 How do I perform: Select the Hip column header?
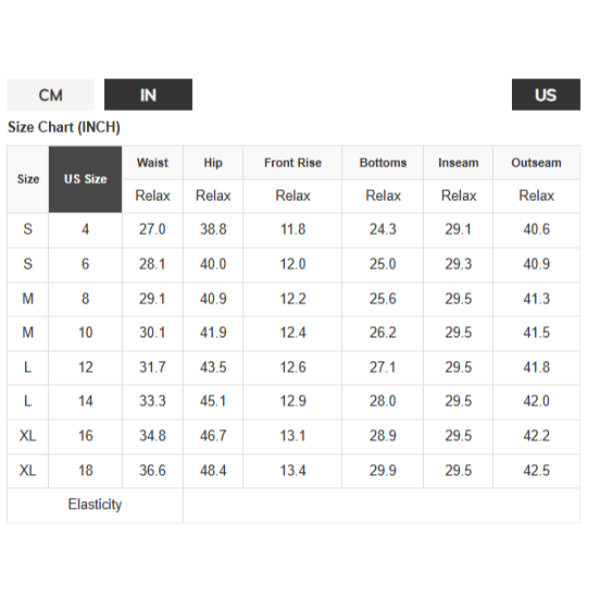[x=213, y=163]
